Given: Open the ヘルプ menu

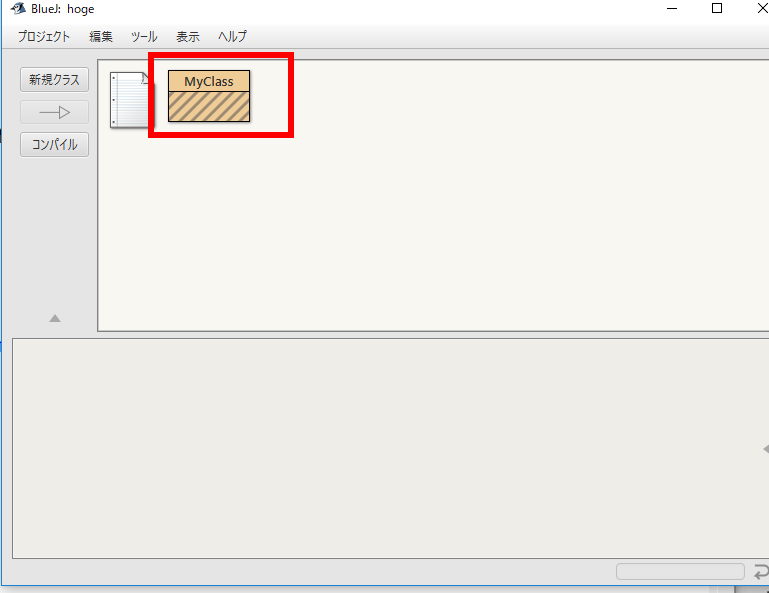Looking at the screenshot, I should 232,36.
